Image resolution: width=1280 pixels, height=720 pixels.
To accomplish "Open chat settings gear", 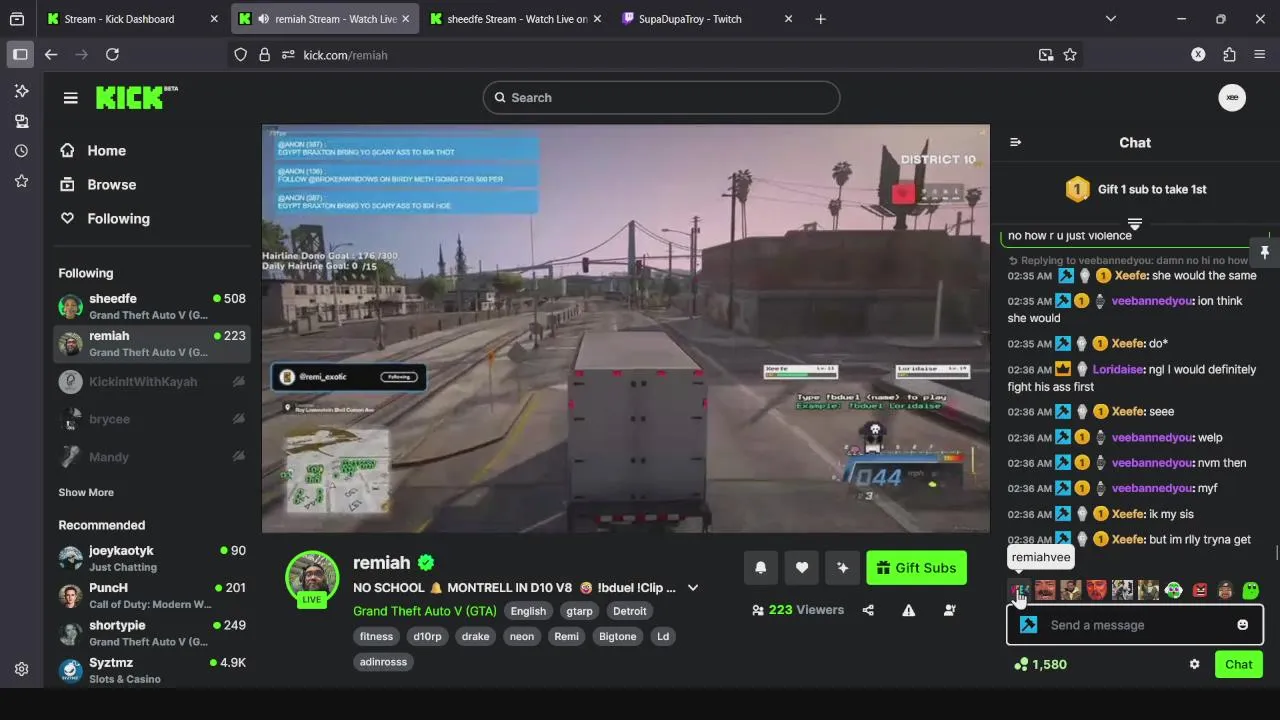I will pyautogui.click(x=1194, y=664).
